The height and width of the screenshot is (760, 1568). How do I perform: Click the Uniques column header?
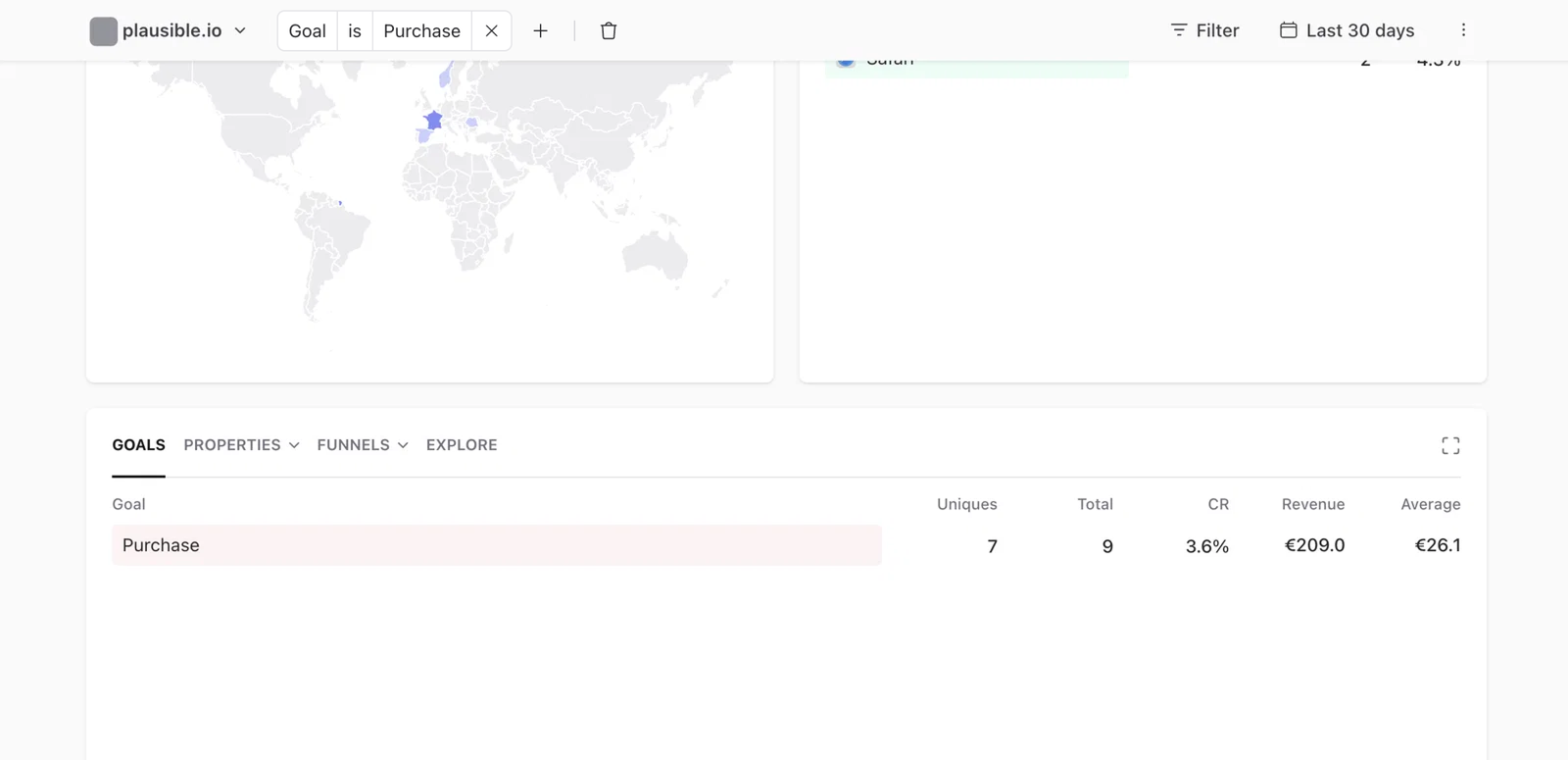[x=966, y=504]
